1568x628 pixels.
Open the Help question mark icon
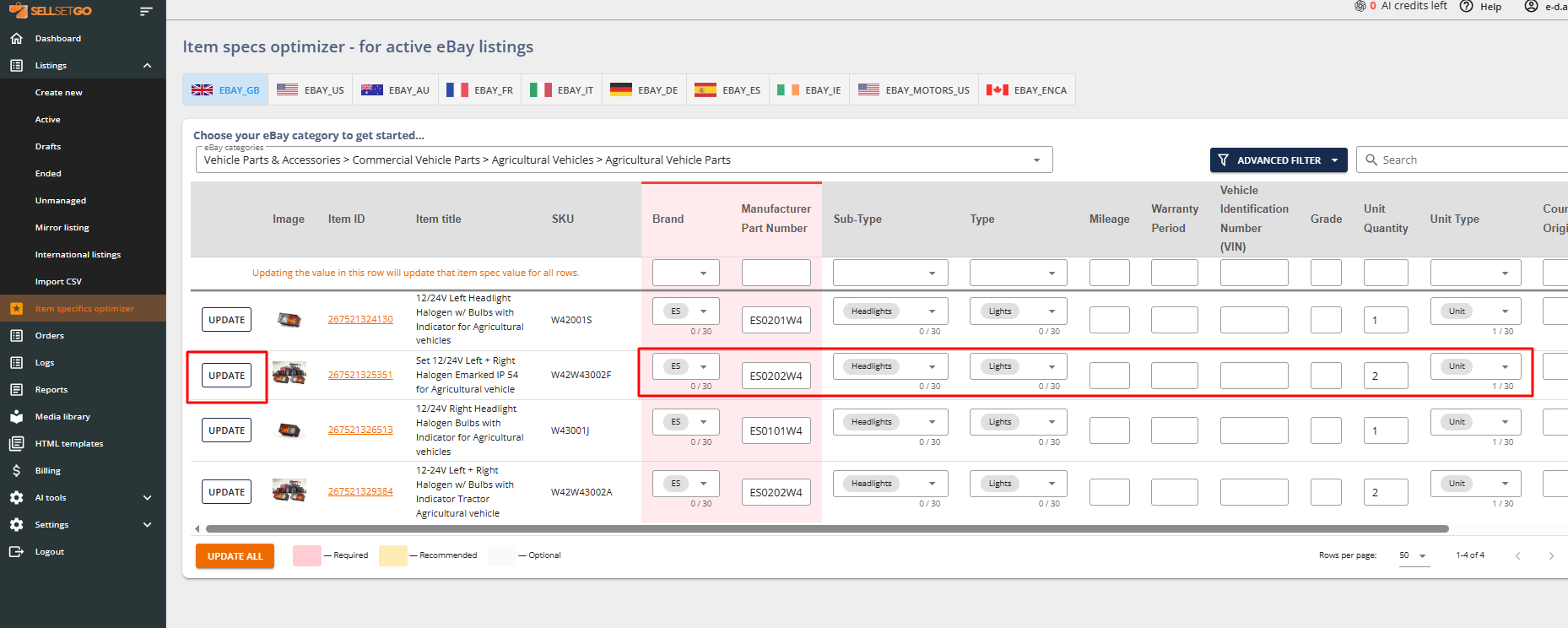tap(1467, 7)
